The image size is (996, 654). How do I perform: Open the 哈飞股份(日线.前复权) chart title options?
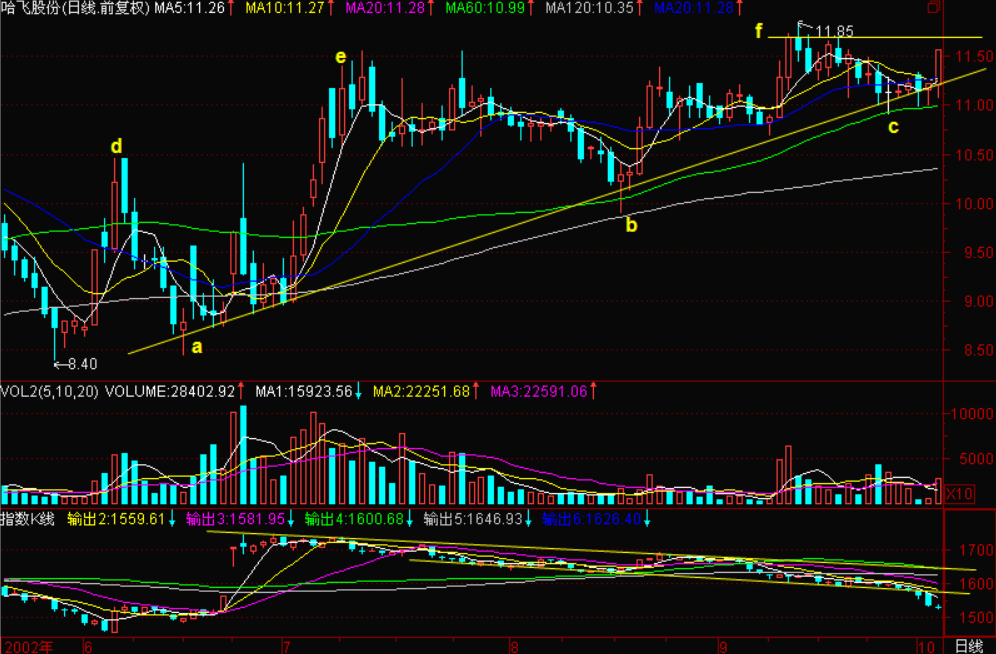(76, 8)
